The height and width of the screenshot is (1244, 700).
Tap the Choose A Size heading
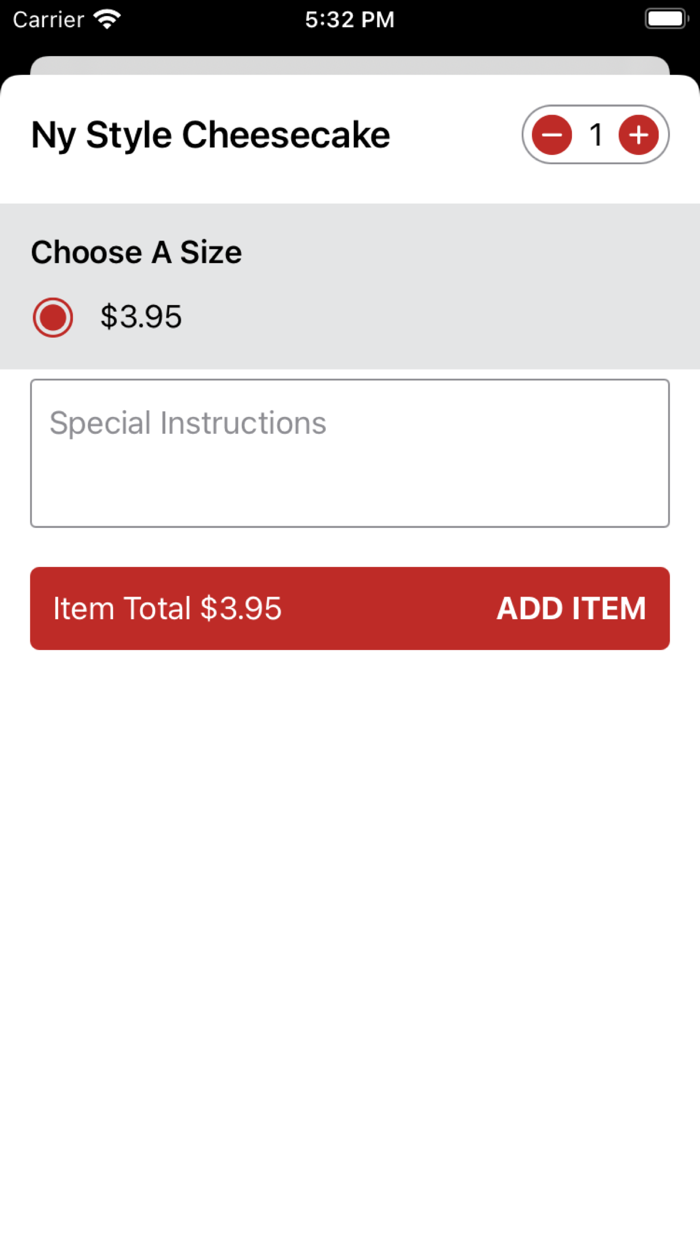click(x=136, y=253)
